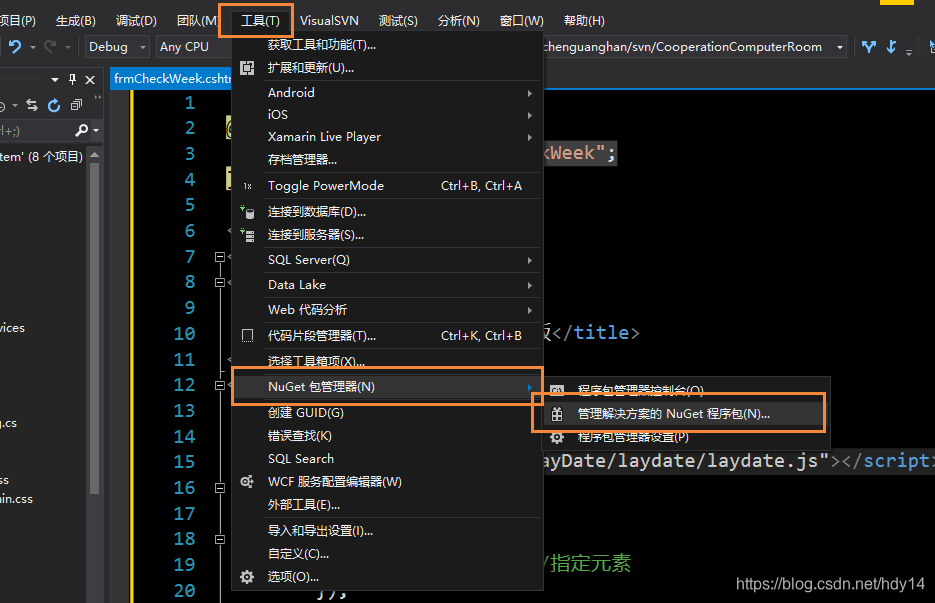Click the Extensions and Updates icon
This screenshot has height=603, width=935.
(247, 68)
